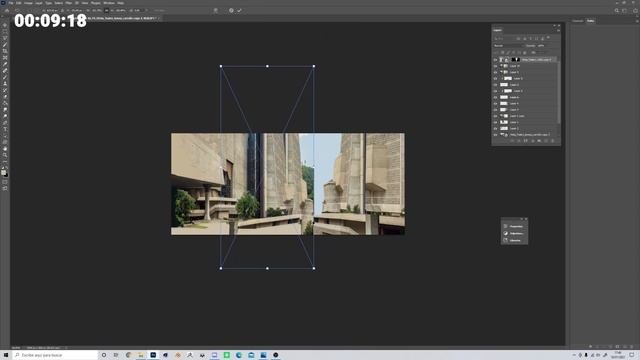Screen dimensions: 640x360
Task: Add layer style fx icon in Layers panel
Action: tap(519, 141)
